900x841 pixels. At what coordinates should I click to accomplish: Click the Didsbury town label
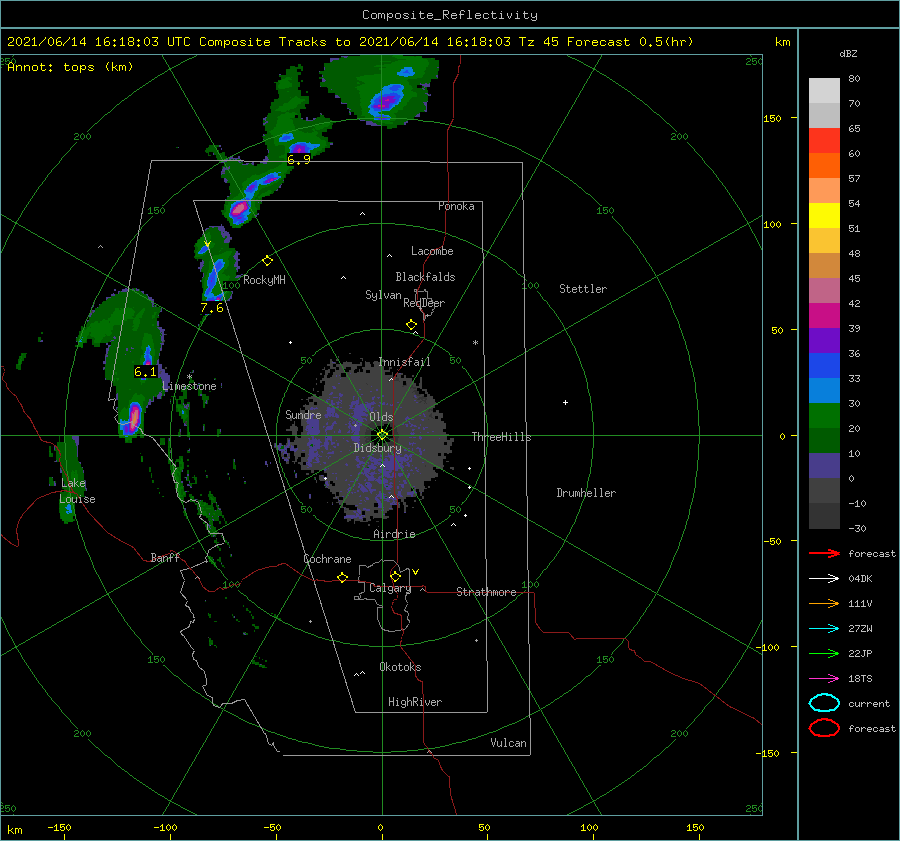378,448
